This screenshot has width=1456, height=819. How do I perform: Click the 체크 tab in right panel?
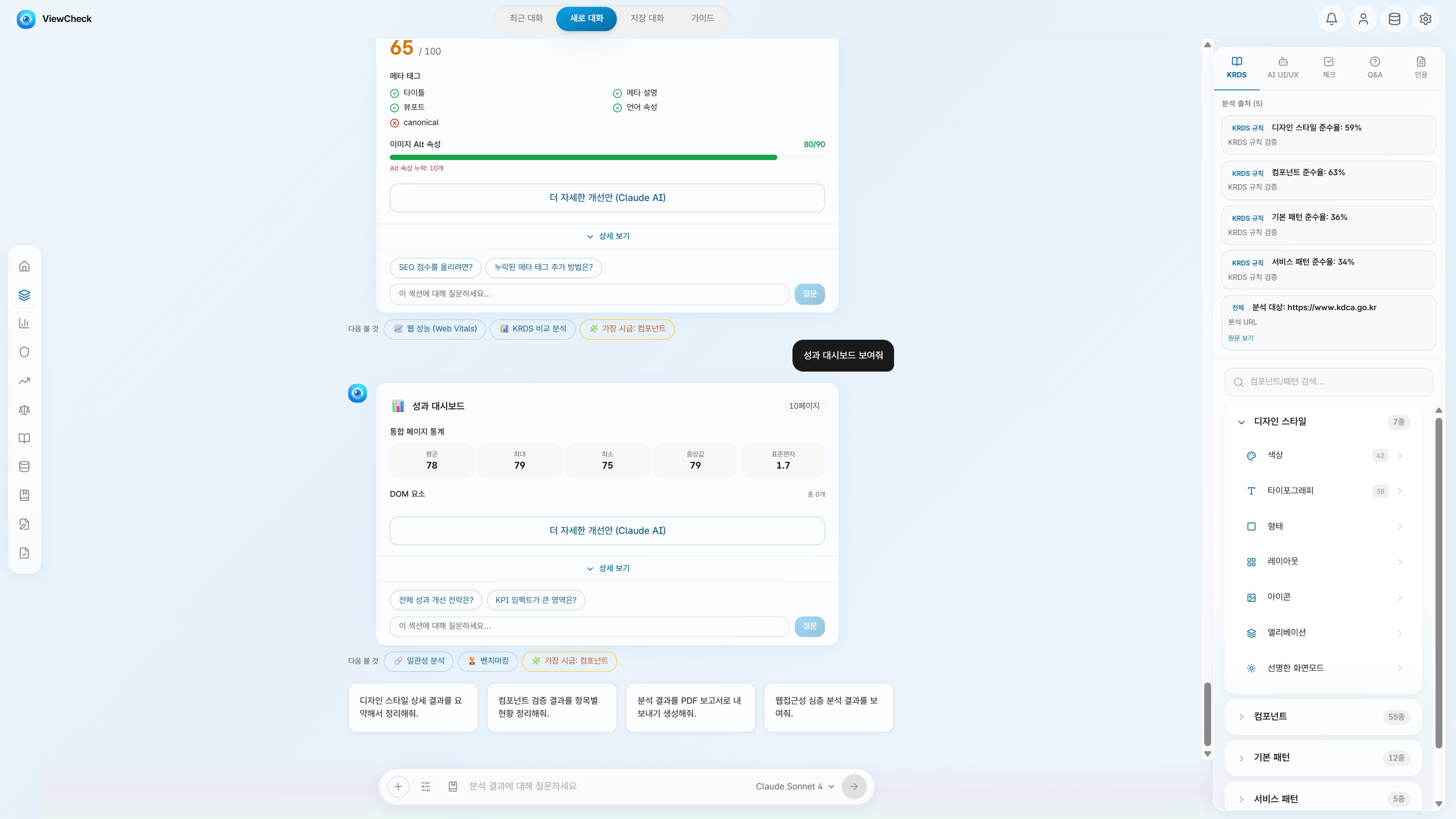(1328, 68)
